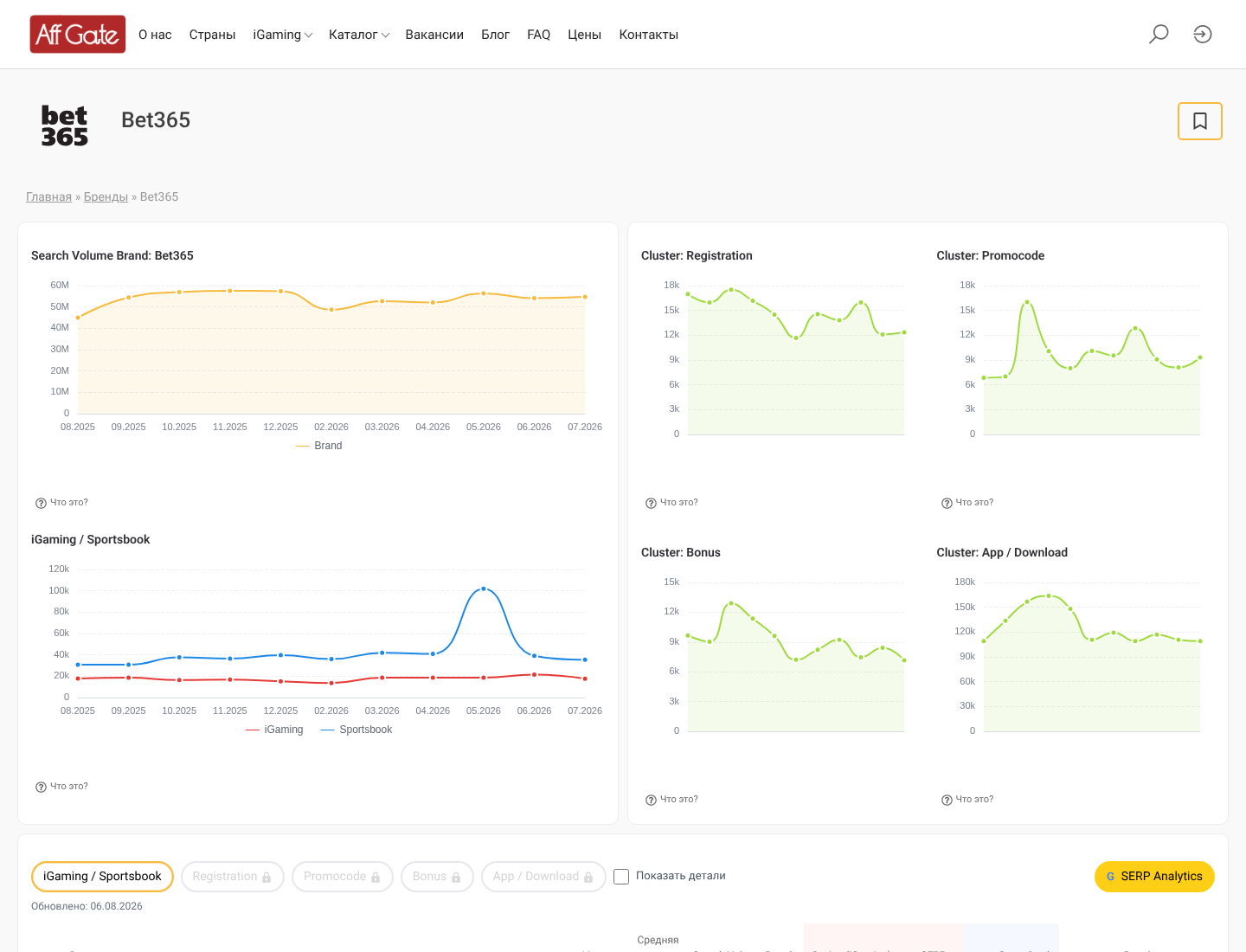Screen dimensions: 1246x952
Task: Click Google icon in SERP Analytics button
Action: coord(1110,877)
